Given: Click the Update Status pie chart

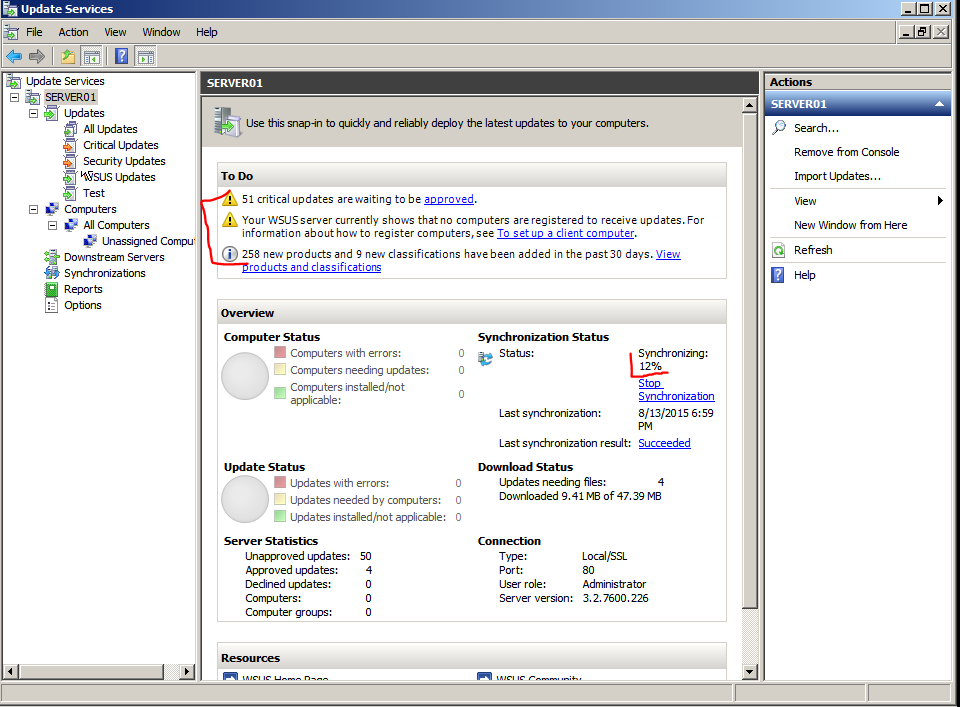Looking at the screenshot, I should (245, 499).
